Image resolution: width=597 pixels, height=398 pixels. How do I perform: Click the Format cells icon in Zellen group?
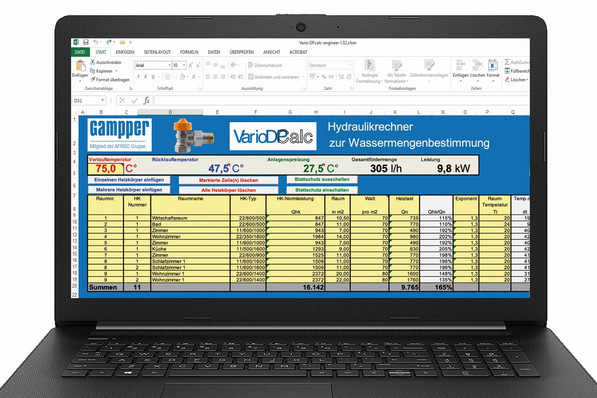493,66
